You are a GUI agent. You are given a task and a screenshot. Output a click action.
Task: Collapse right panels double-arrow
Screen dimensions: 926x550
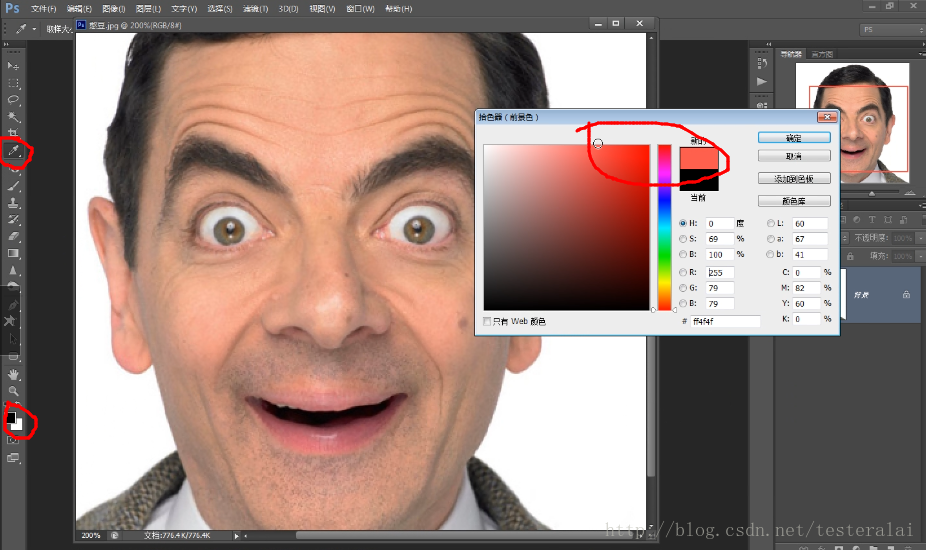pos(769,44)
